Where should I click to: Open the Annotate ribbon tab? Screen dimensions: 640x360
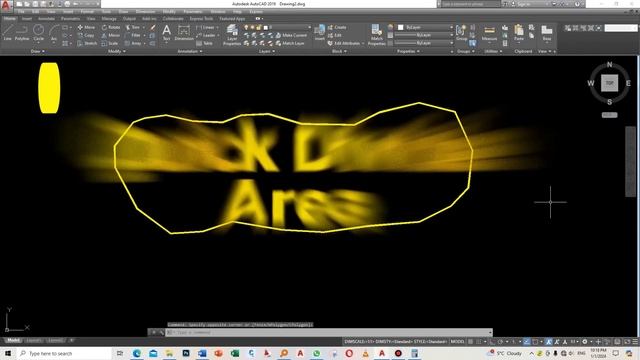point(47,18)
